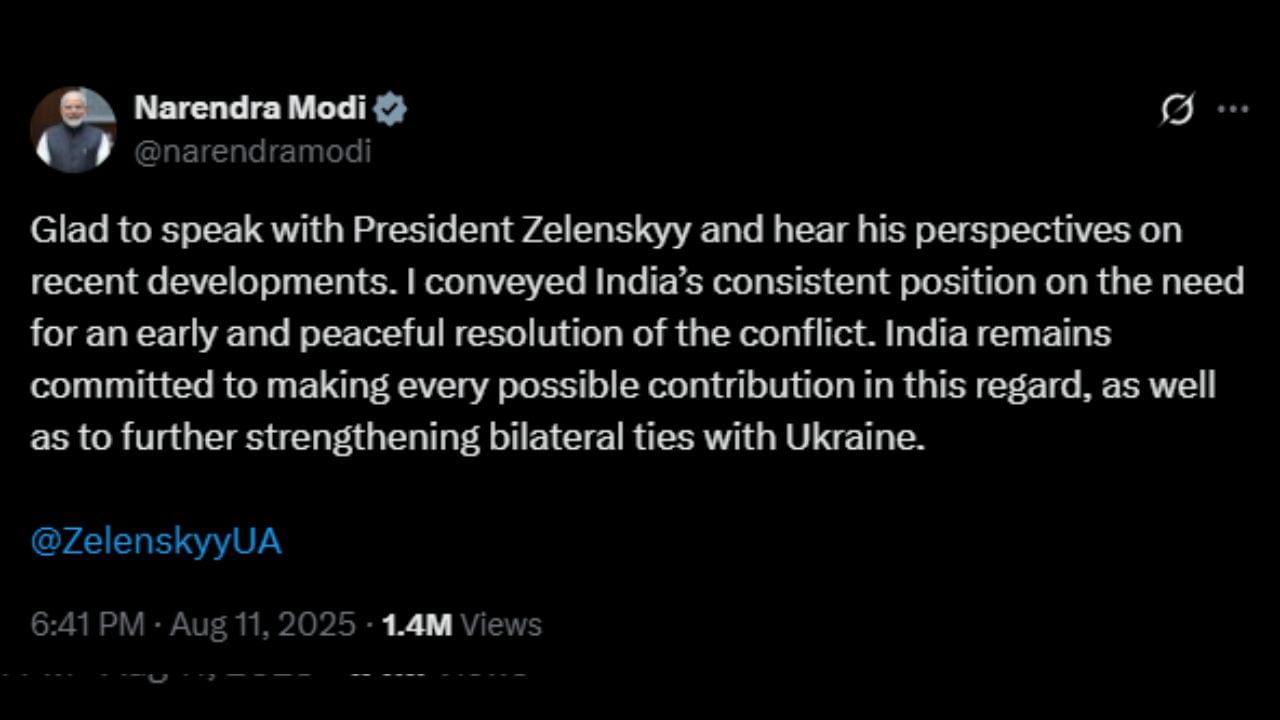Click the blue verified badge

391,108
